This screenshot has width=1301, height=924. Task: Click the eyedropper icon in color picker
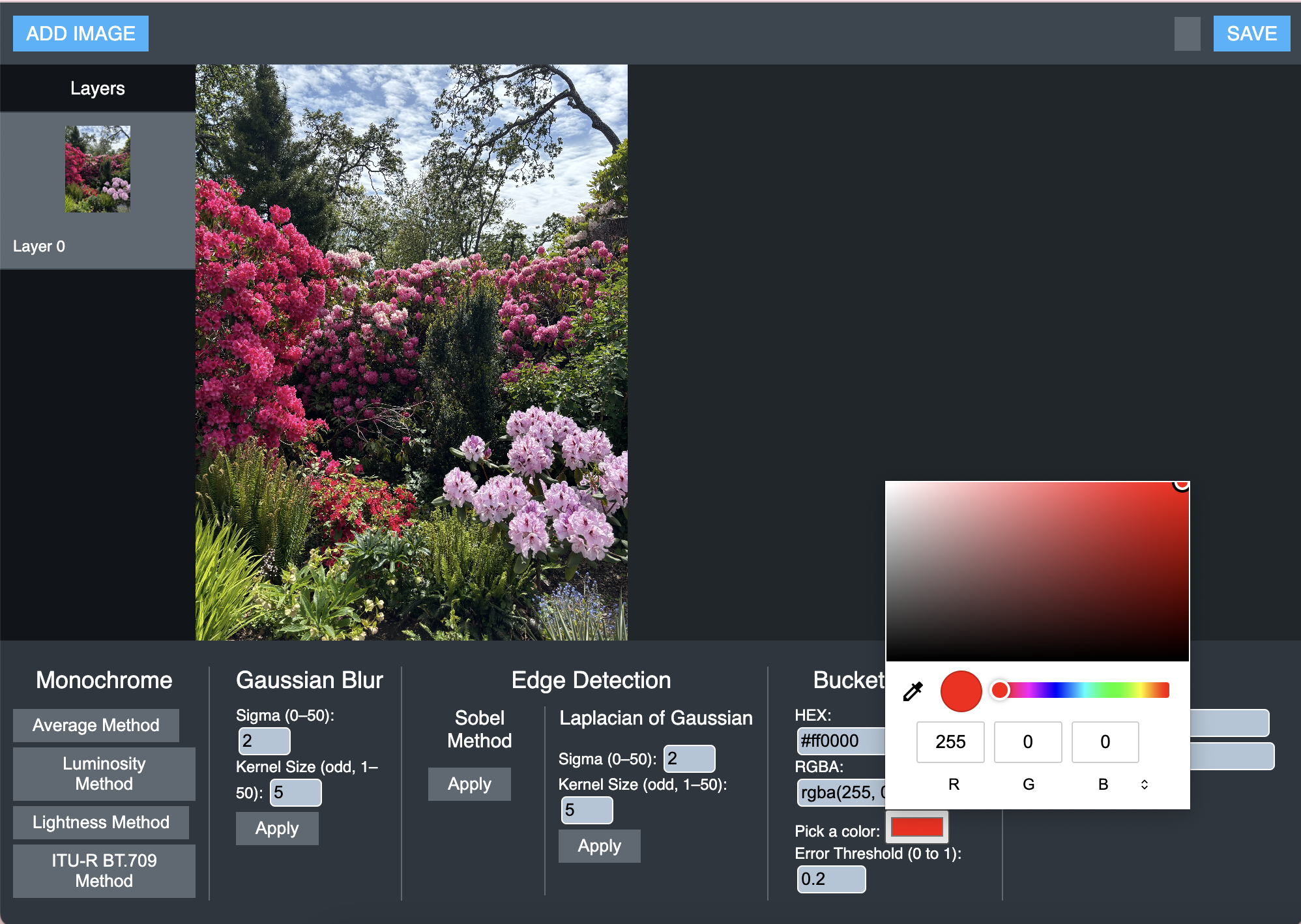pos(913,691)
